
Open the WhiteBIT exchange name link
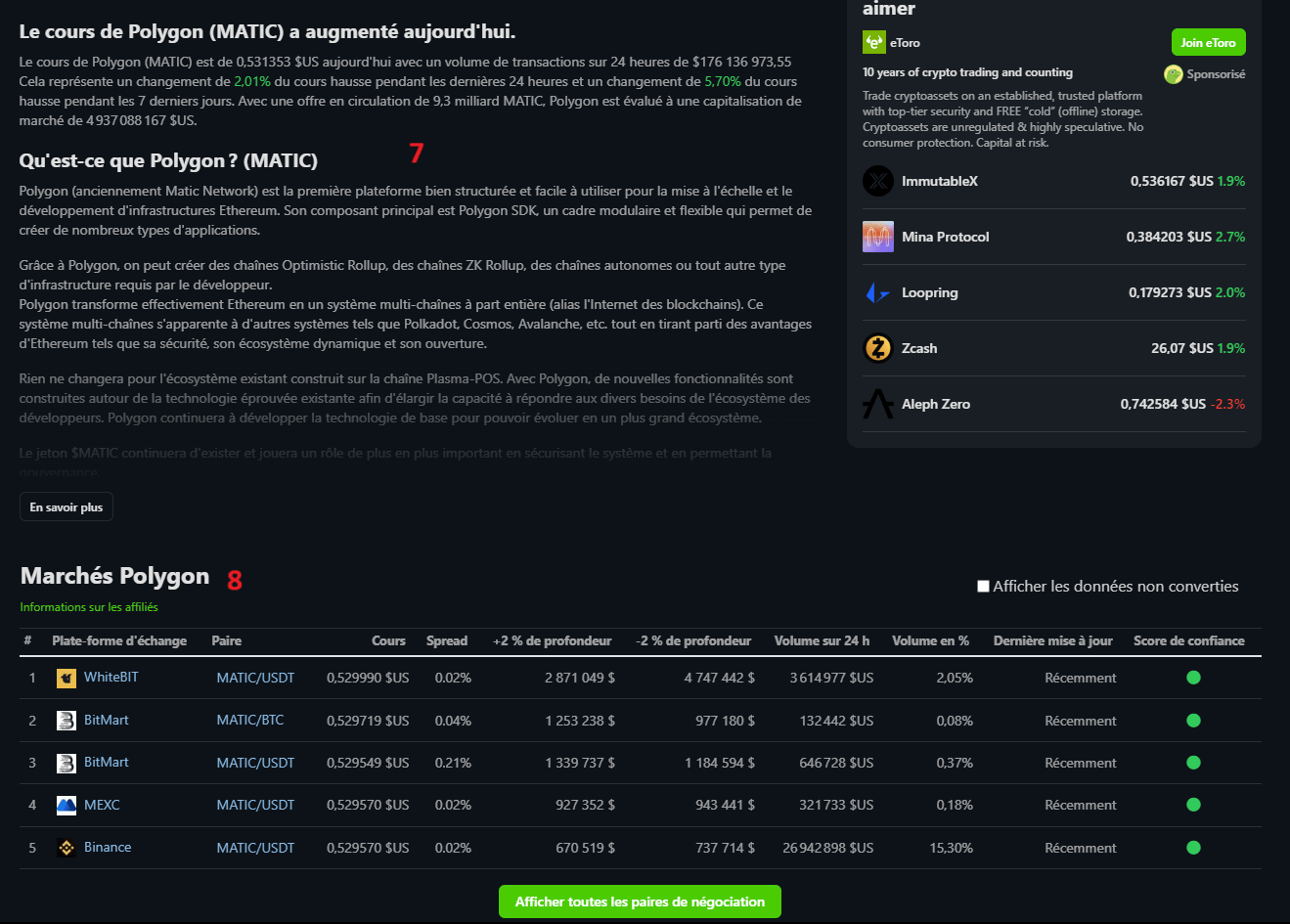click(111, 677)
